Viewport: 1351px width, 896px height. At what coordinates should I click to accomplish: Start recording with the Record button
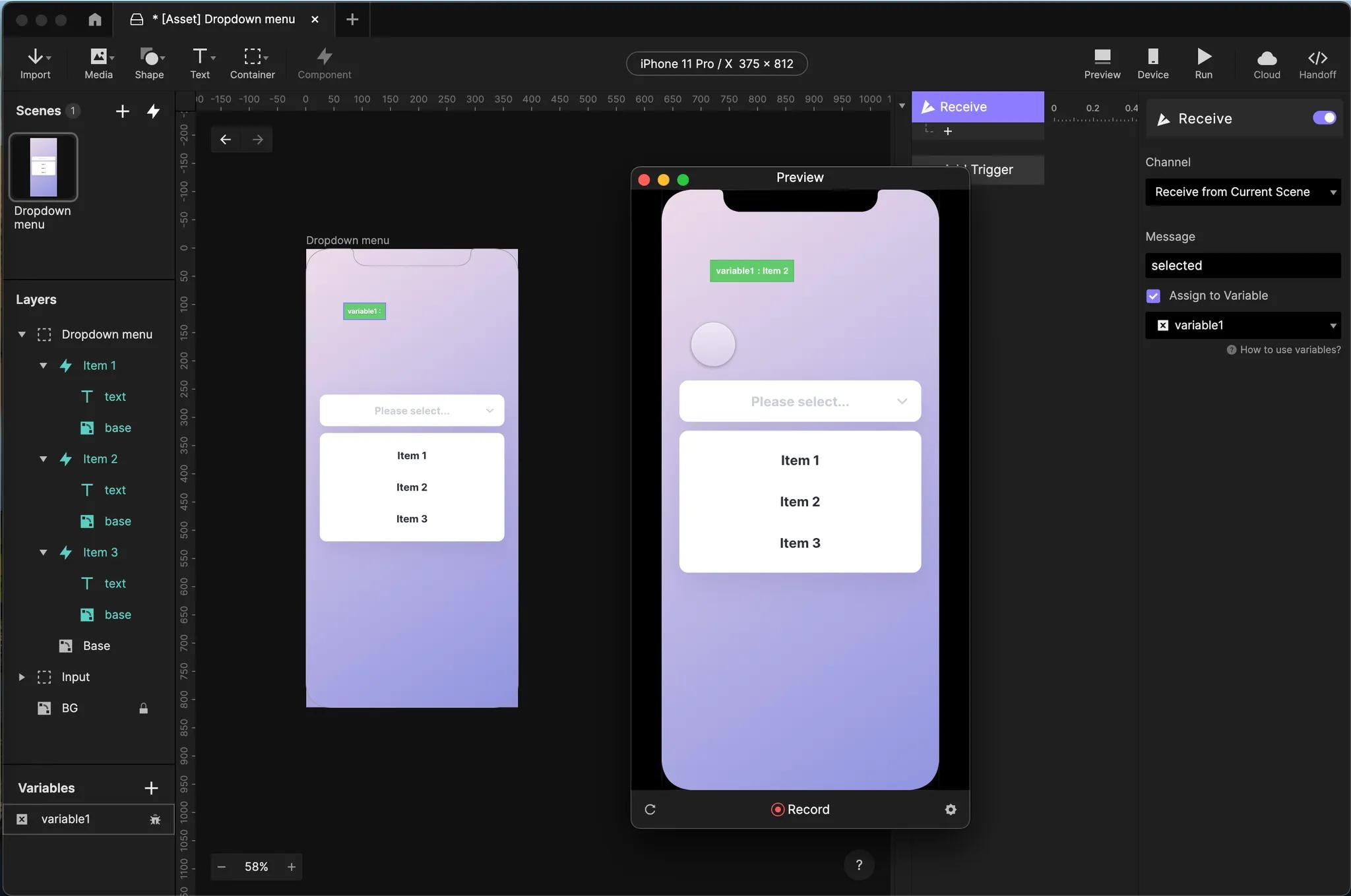(800, 810)
